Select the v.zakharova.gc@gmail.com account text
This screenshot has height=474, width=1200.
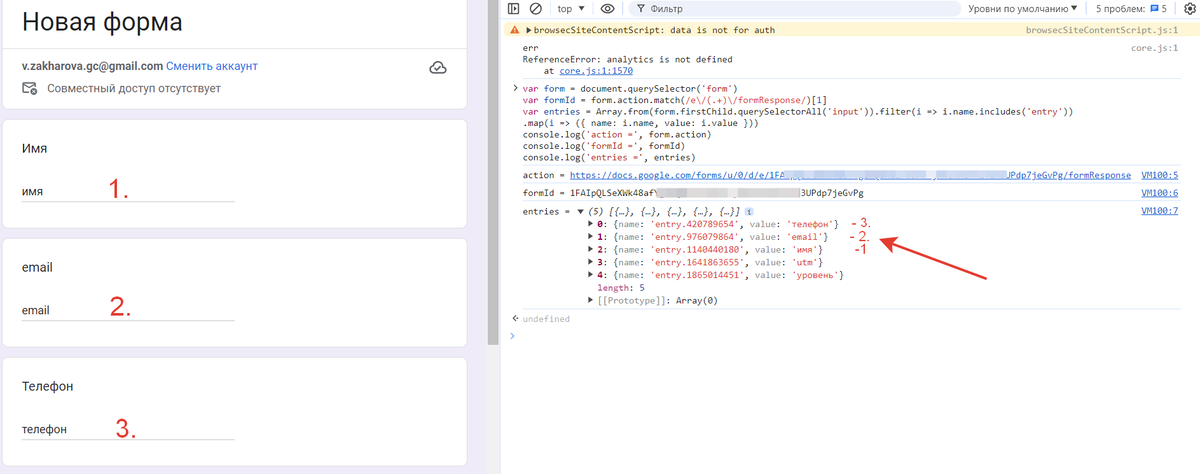click(92, 66)
